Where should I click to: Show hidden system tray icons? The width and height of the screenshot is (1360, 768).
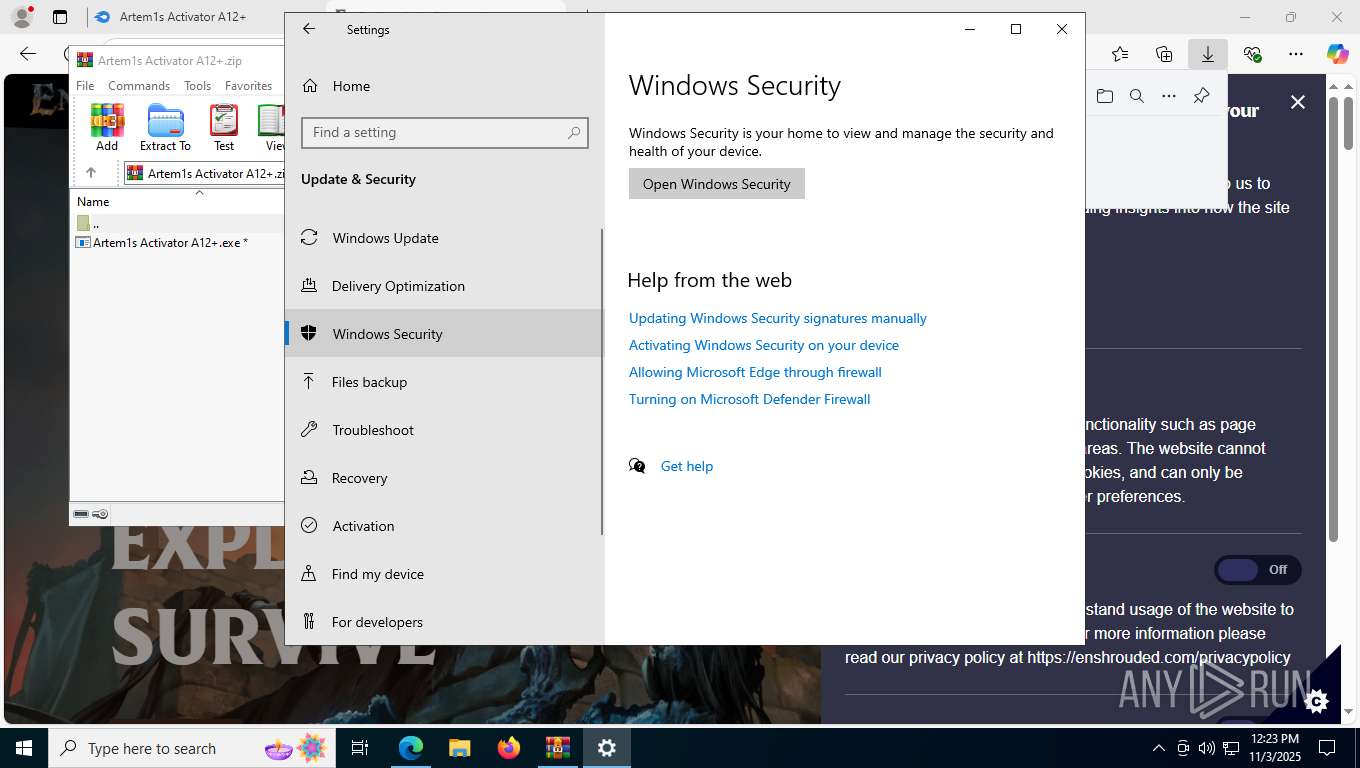[1159, 748]
